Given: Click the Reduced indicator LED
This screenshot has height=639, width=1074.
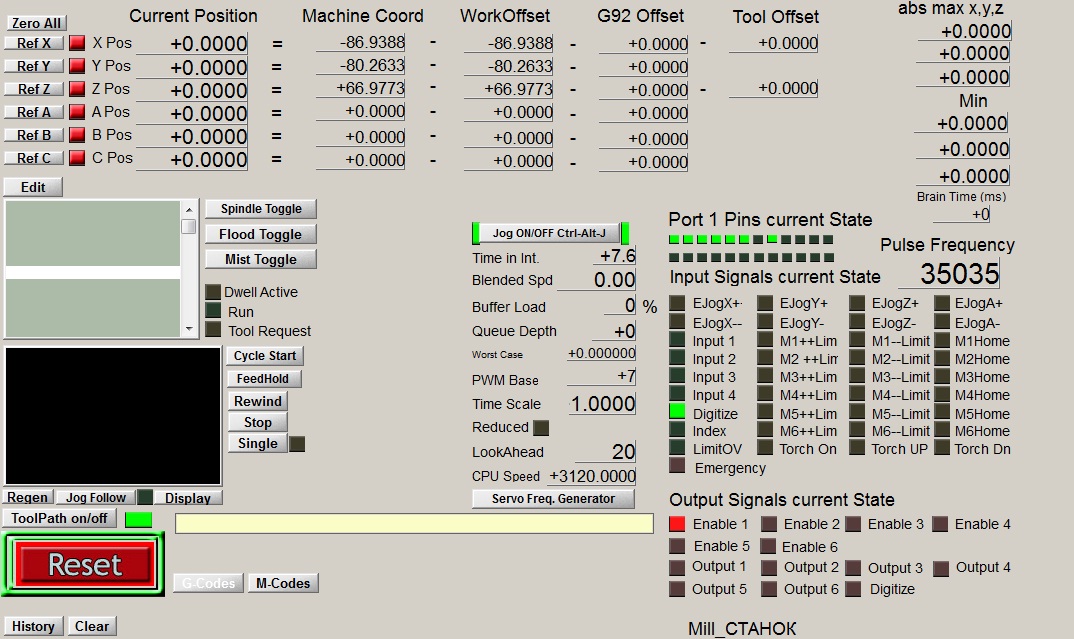Looking at the screenshot, I should point(541,428).
